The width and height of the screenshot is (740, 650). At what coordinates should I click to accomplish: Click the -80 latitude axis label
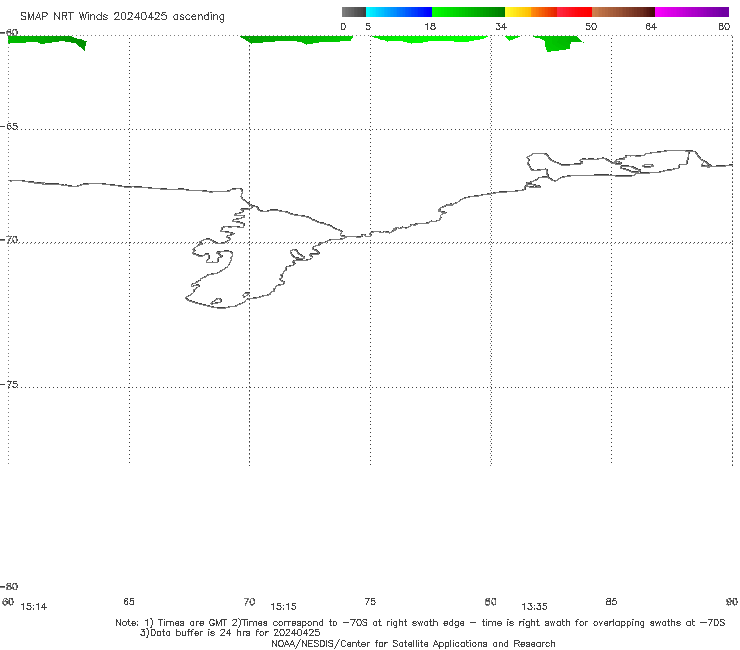point(9,587)
